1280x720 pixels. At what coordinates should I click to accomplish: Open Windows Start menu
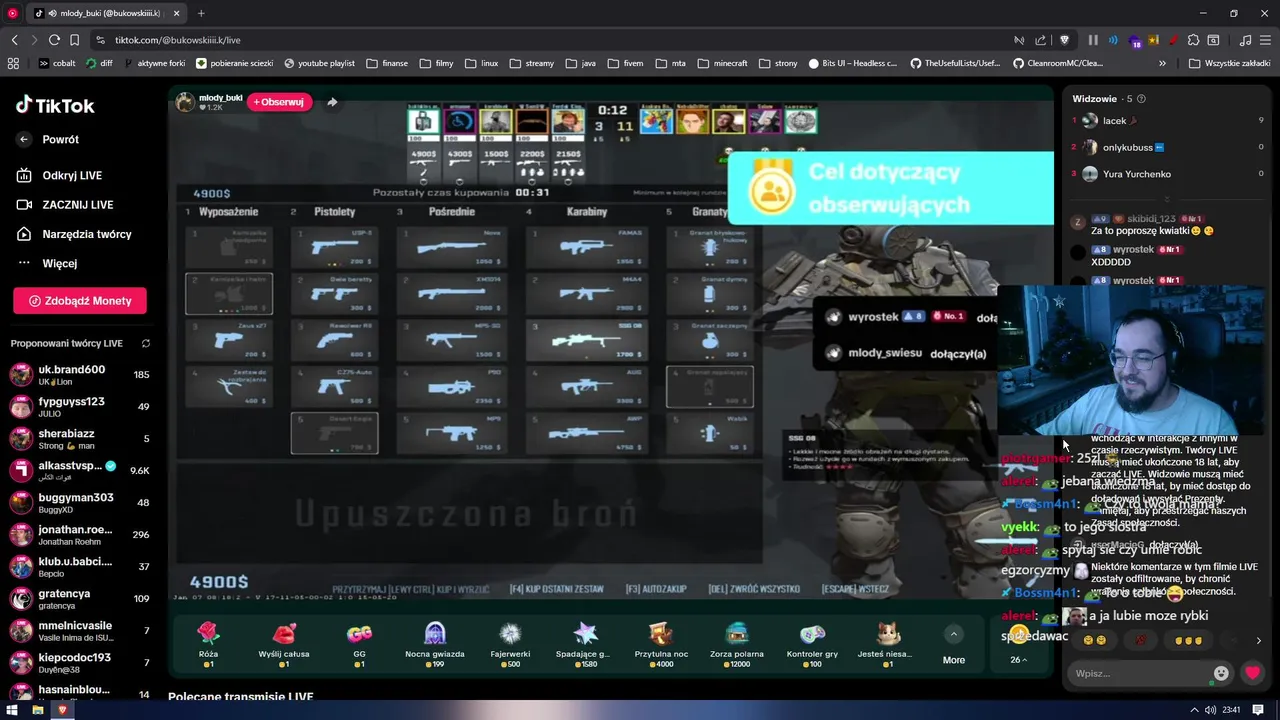point(12,710)
